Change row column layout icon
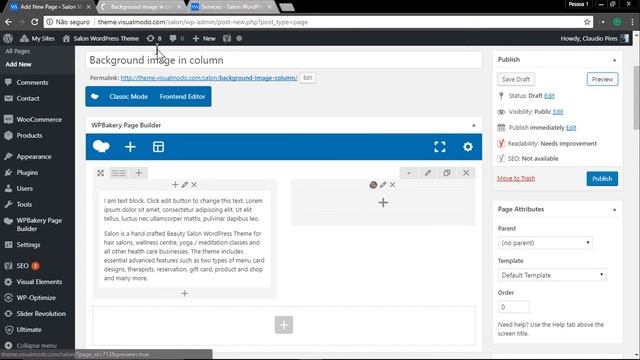Viewport: 640px width, 360px height. click(119, 173)
